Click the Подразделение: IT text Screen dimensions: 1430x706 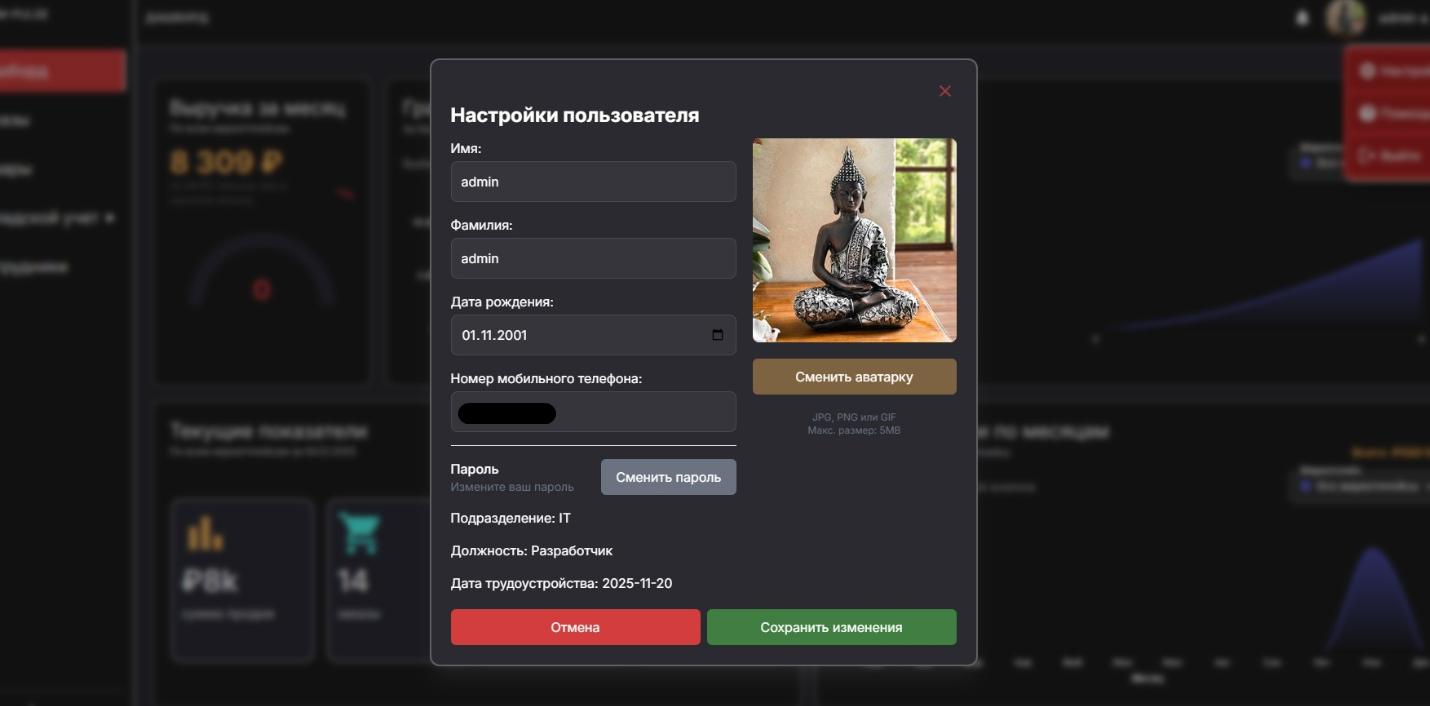(511, 518)
